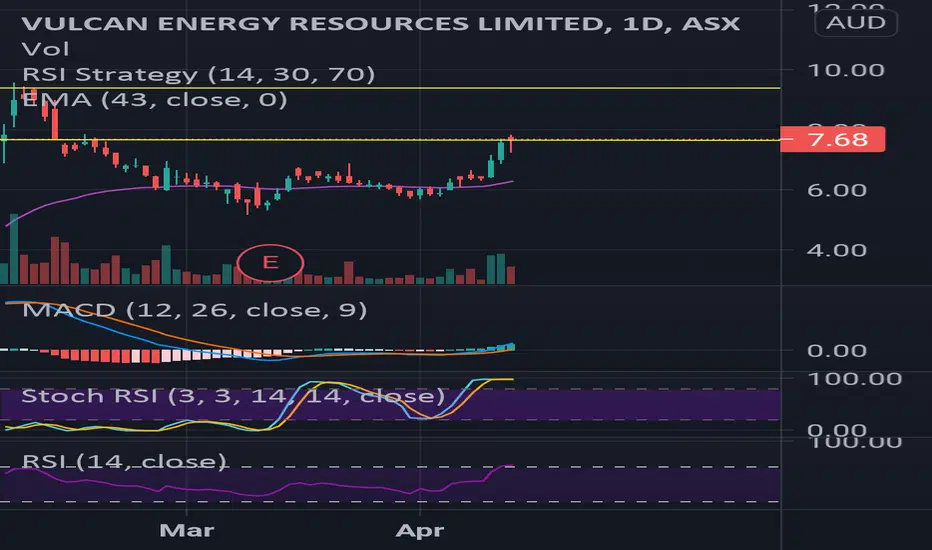The image size is (932, 550).
Task: Click the latest red candlestick
Action: (511, 144)
